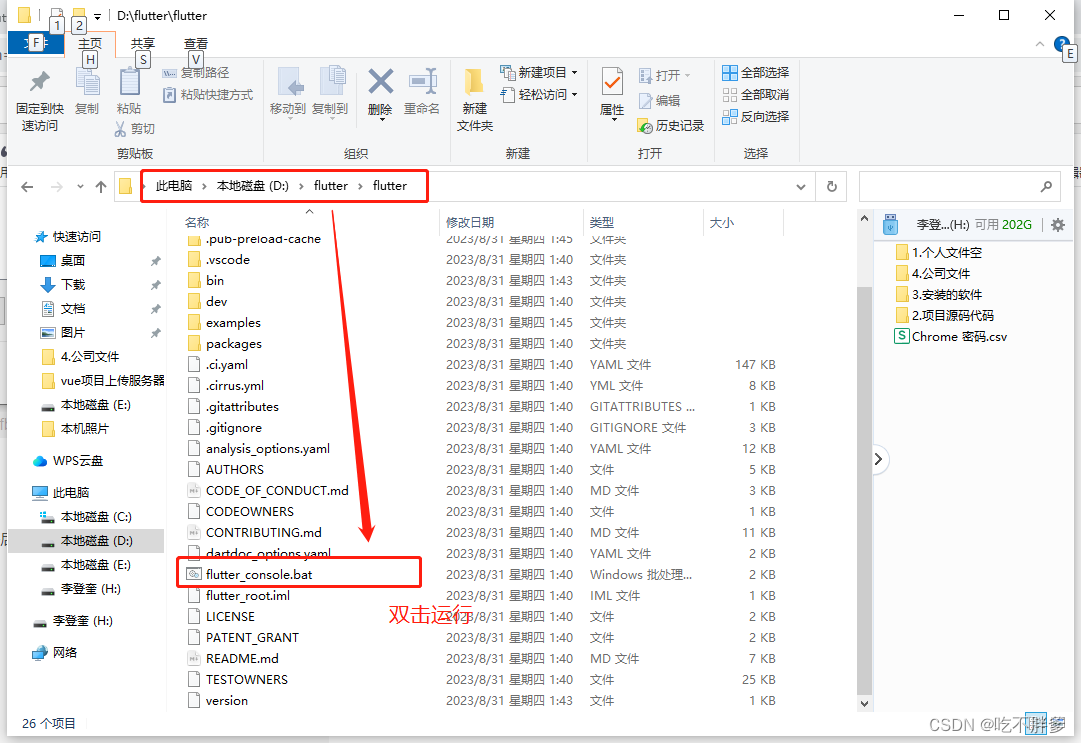
Task: Collapse the ribbon with the chevron
Action: [1040, 44]
